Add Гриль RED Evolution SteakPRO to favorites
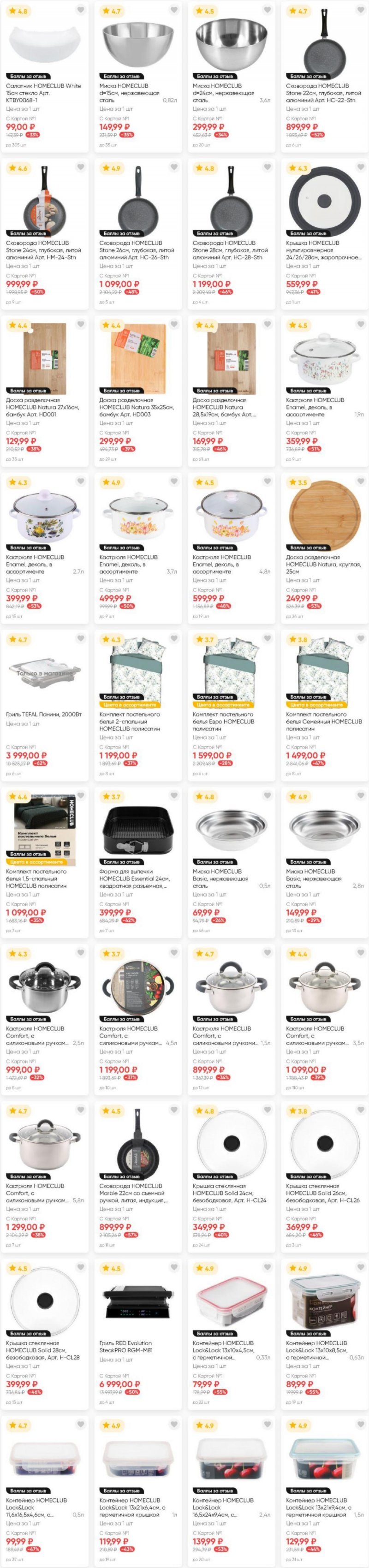The image size is (369, 1568). click(174, 1268)
